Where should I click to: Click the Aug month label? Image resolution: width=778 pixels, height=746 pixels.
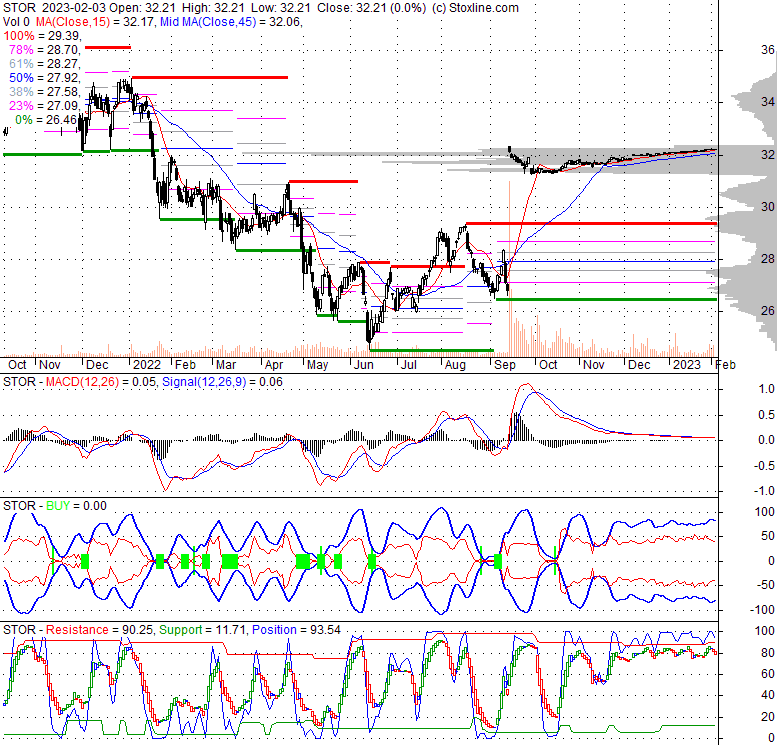(455, 365)
